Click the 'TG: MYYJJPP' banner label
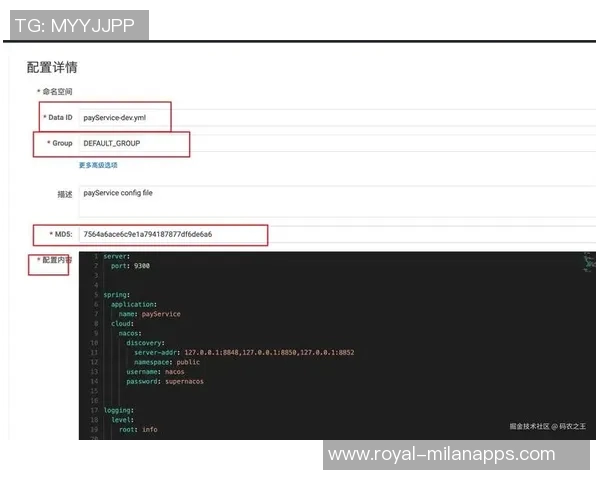The height and width of the screenshot is (480, 600). click(75, 25)
